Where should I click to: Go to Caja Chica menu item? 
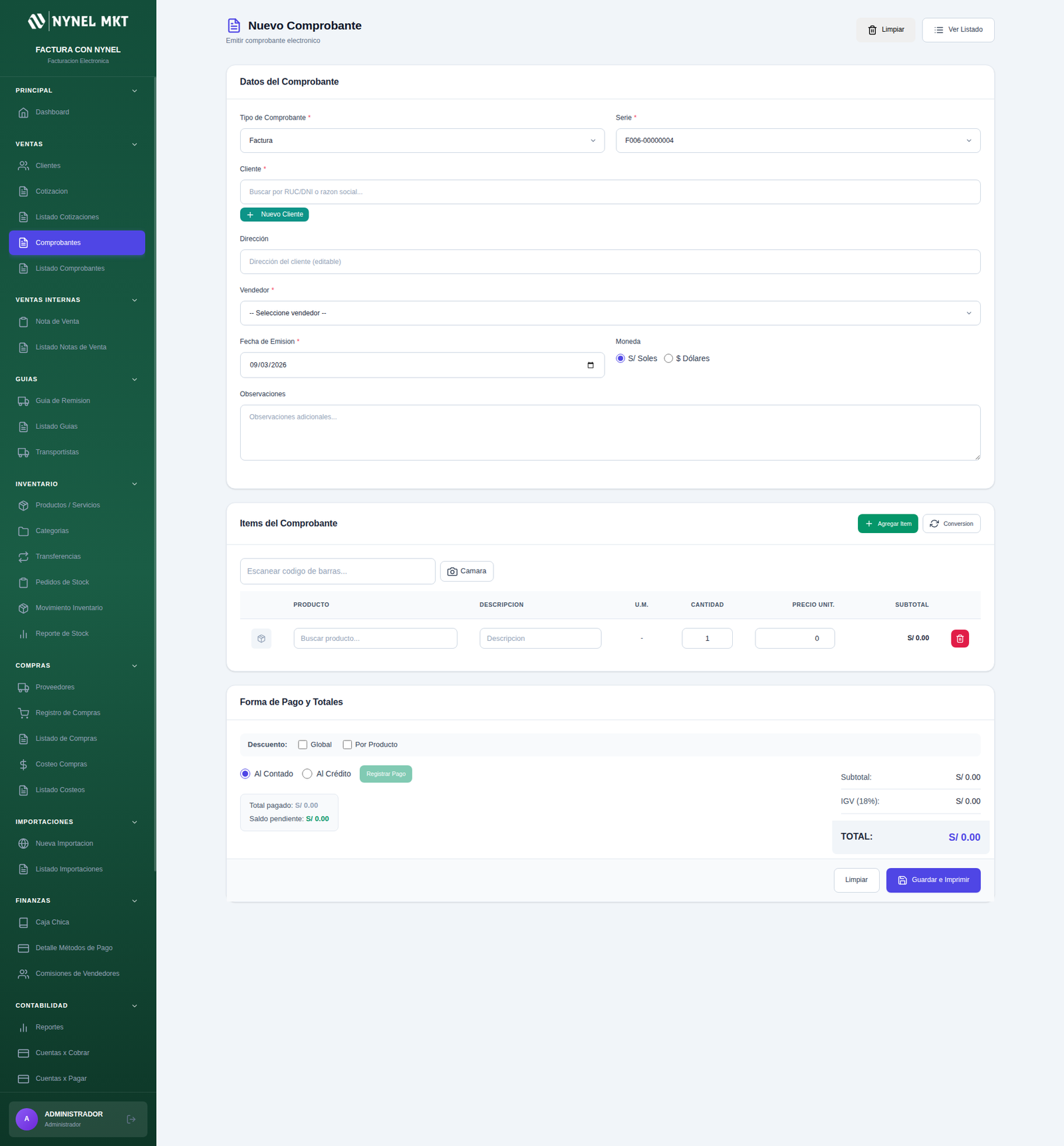pos(52,922)
